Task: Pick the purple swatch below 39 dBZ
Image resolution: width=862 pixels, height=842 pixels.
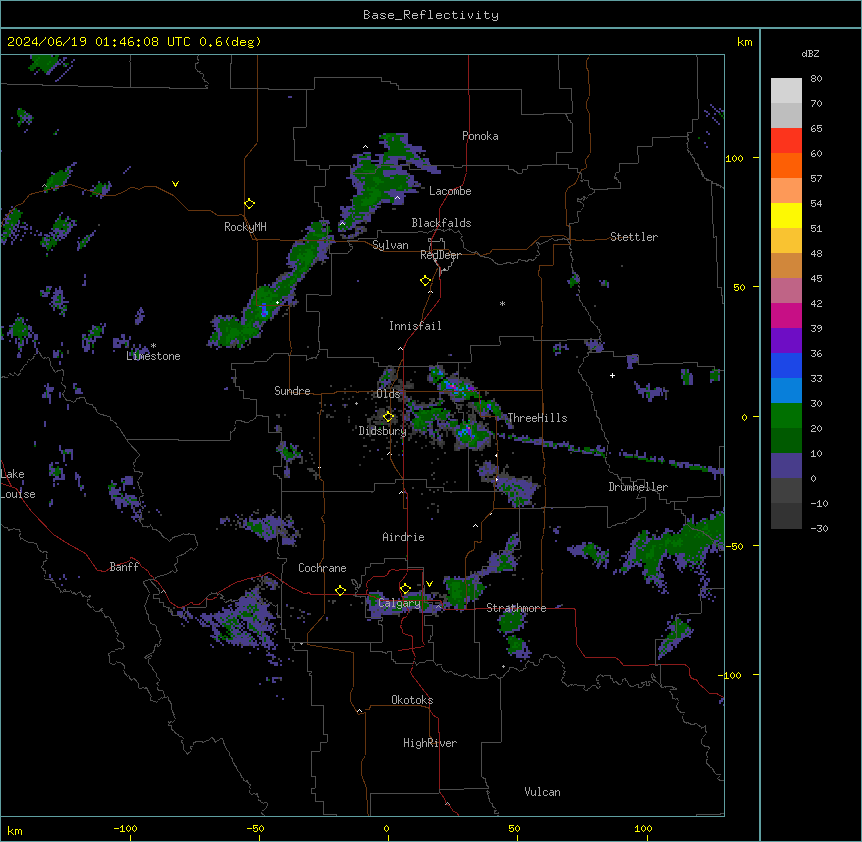Action: 786,341
